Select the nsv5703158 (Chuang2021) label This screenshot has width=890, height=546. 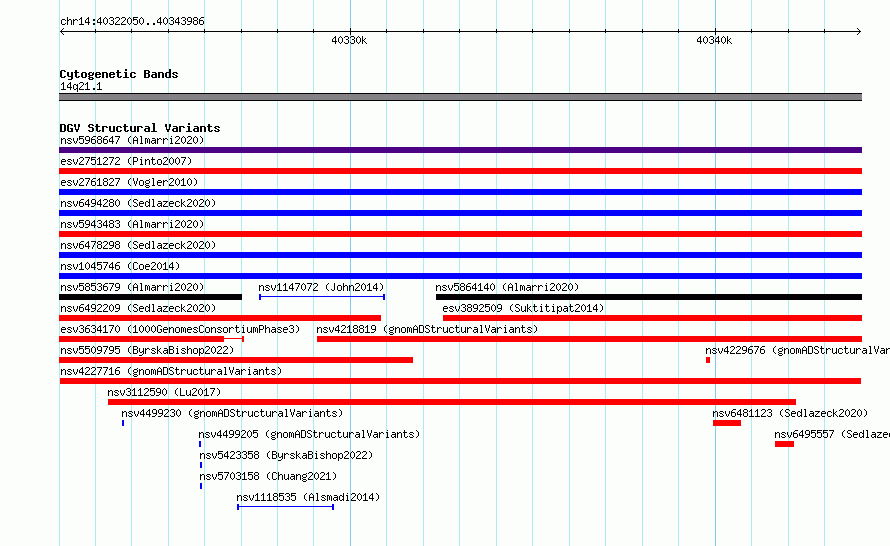(268, 476)
